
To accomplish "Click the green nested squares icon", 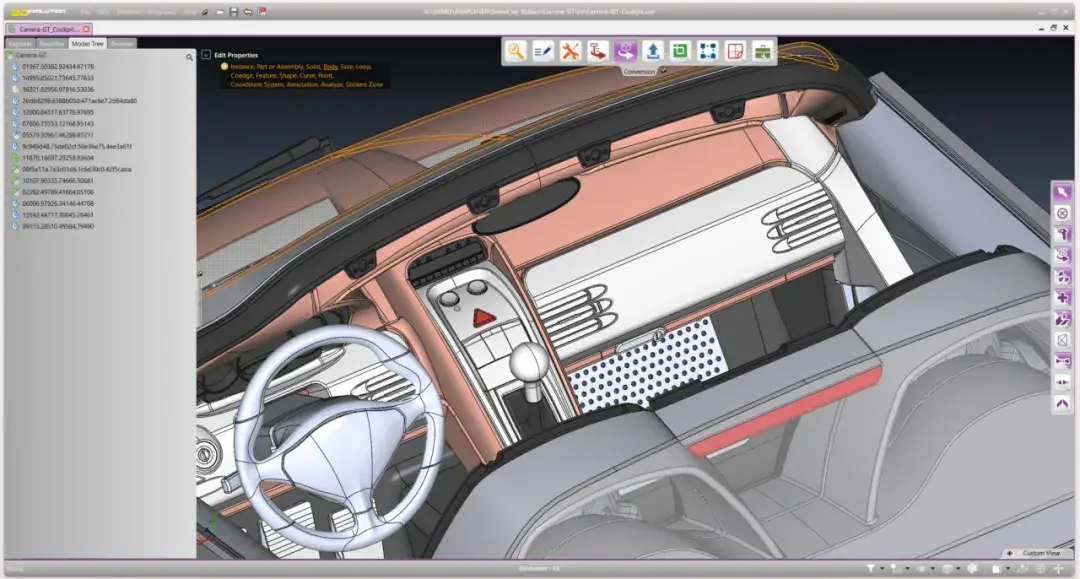I will [x=680, y=51].
